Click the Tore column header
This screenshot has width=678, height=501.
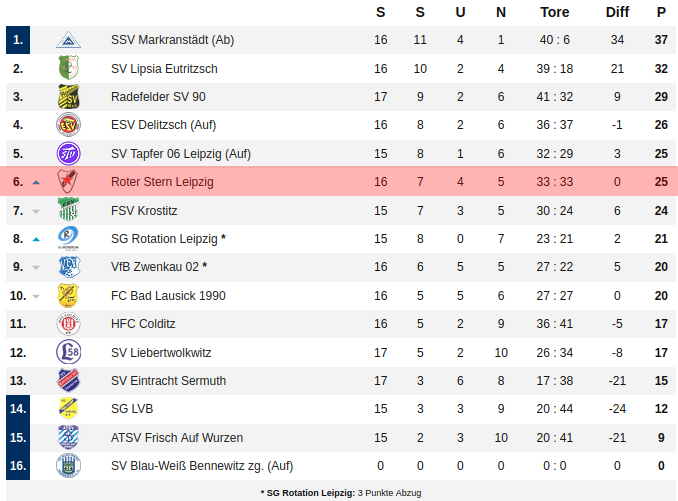555,12
